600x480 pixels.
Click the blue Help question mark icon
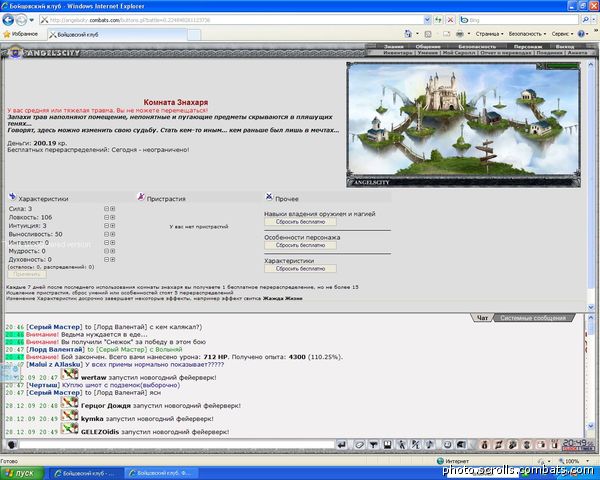tap(581, 34)
